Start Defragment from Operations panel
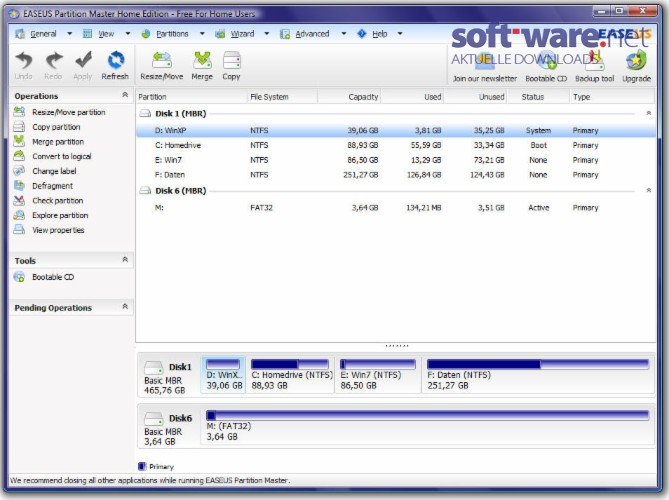The image size is (669, 500). pyautogui.click(x=43, y=186)
